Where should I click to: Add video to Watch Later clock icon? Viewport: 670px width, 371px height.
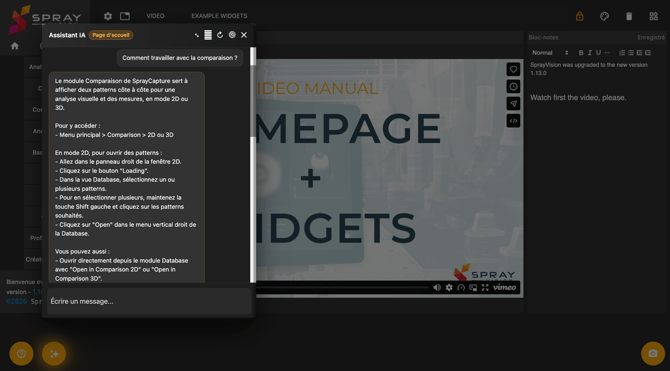pyautogui.click(x=514, y=86)
